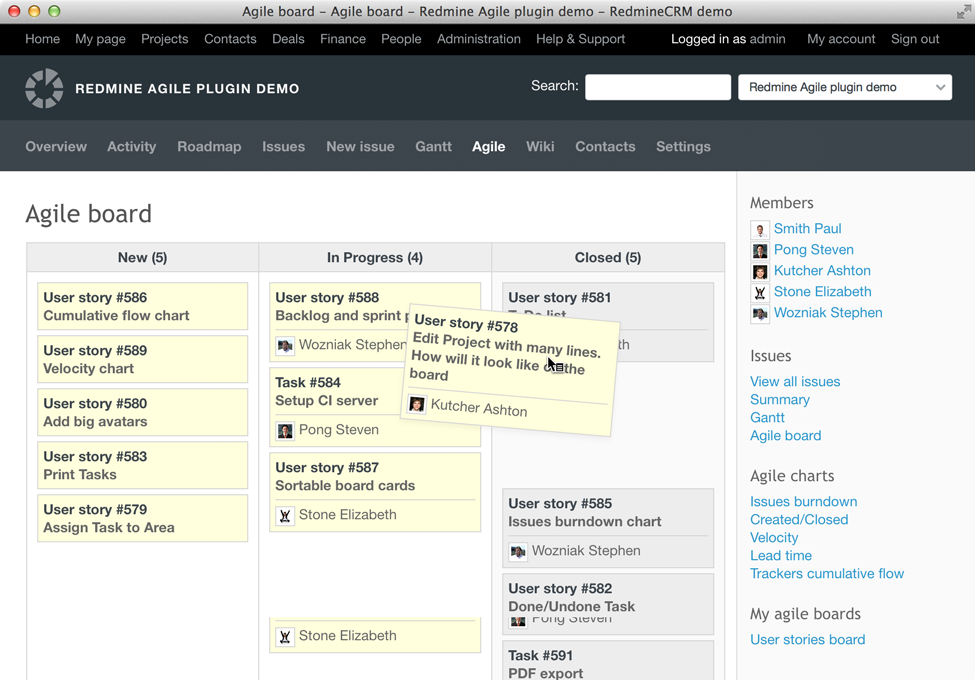975x680 pixels.
Task: Open the Roadmap tab
Action: coord(209,146)
